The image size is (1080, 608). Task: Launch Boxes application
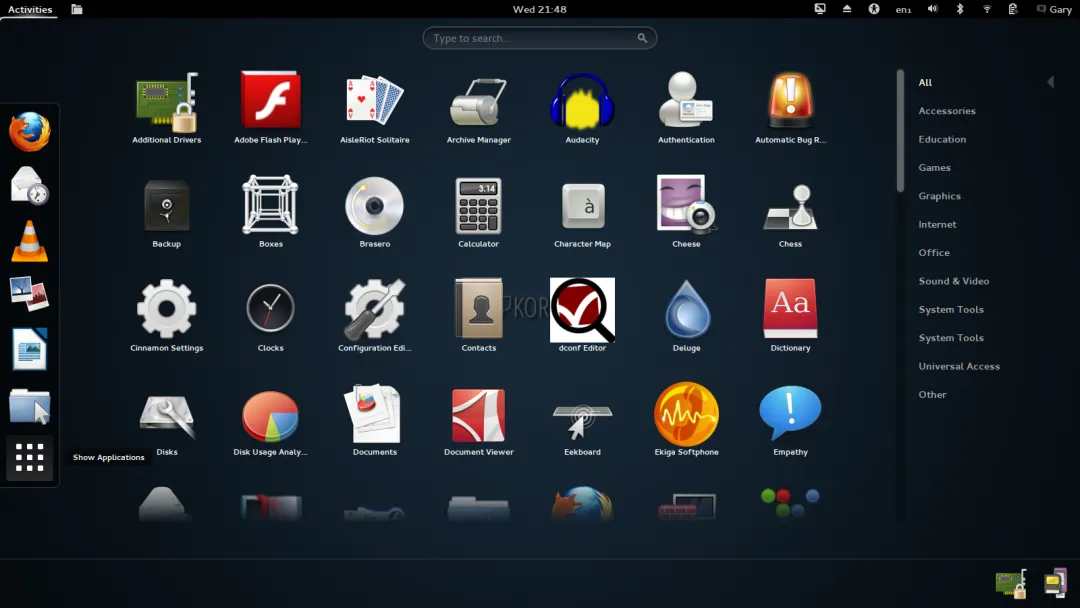pyautogui.click(x=271, y=205)
